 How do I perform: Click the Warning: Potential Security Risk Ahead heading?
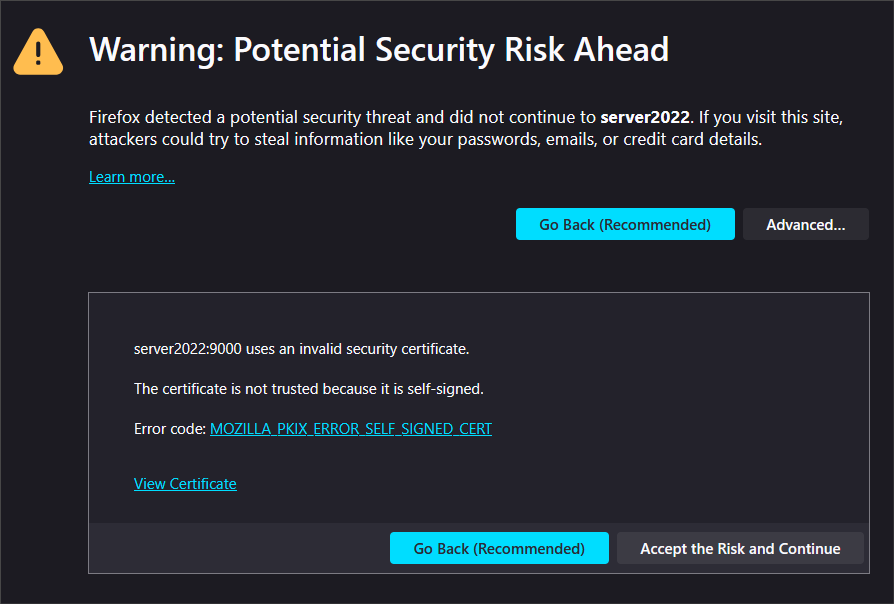coord(379,50)
